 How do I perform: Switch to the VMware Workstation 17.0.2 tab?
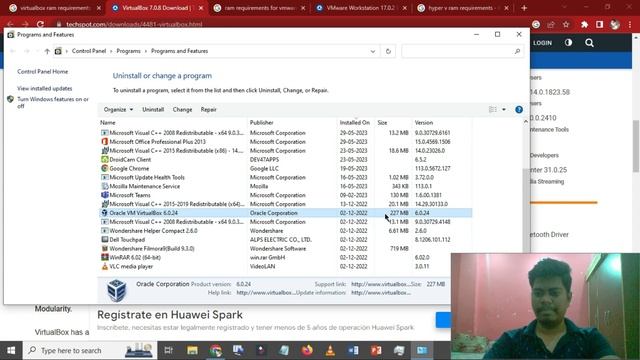[x=361, y=8]
